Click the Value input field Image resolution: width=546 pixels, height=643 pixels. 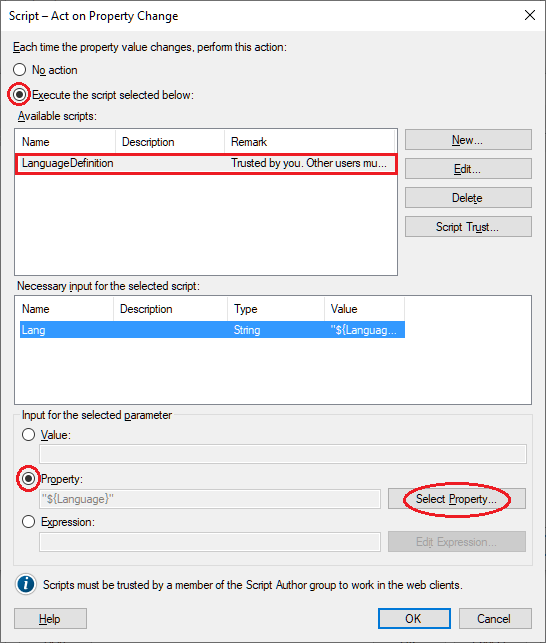283,454
